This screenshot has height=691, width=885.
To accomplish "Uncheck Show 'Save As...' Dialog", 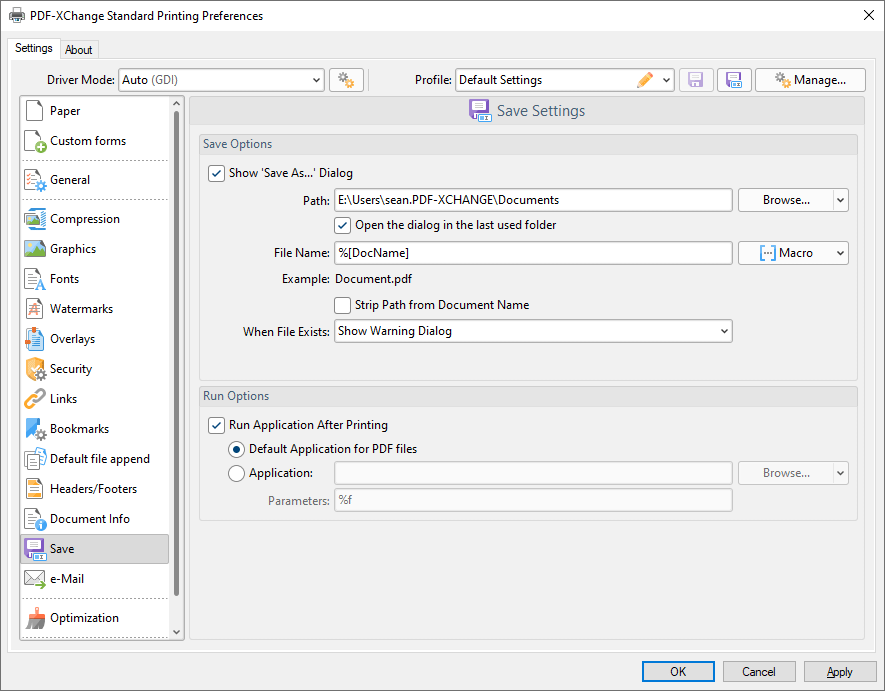I will click(x=217, y=173).
